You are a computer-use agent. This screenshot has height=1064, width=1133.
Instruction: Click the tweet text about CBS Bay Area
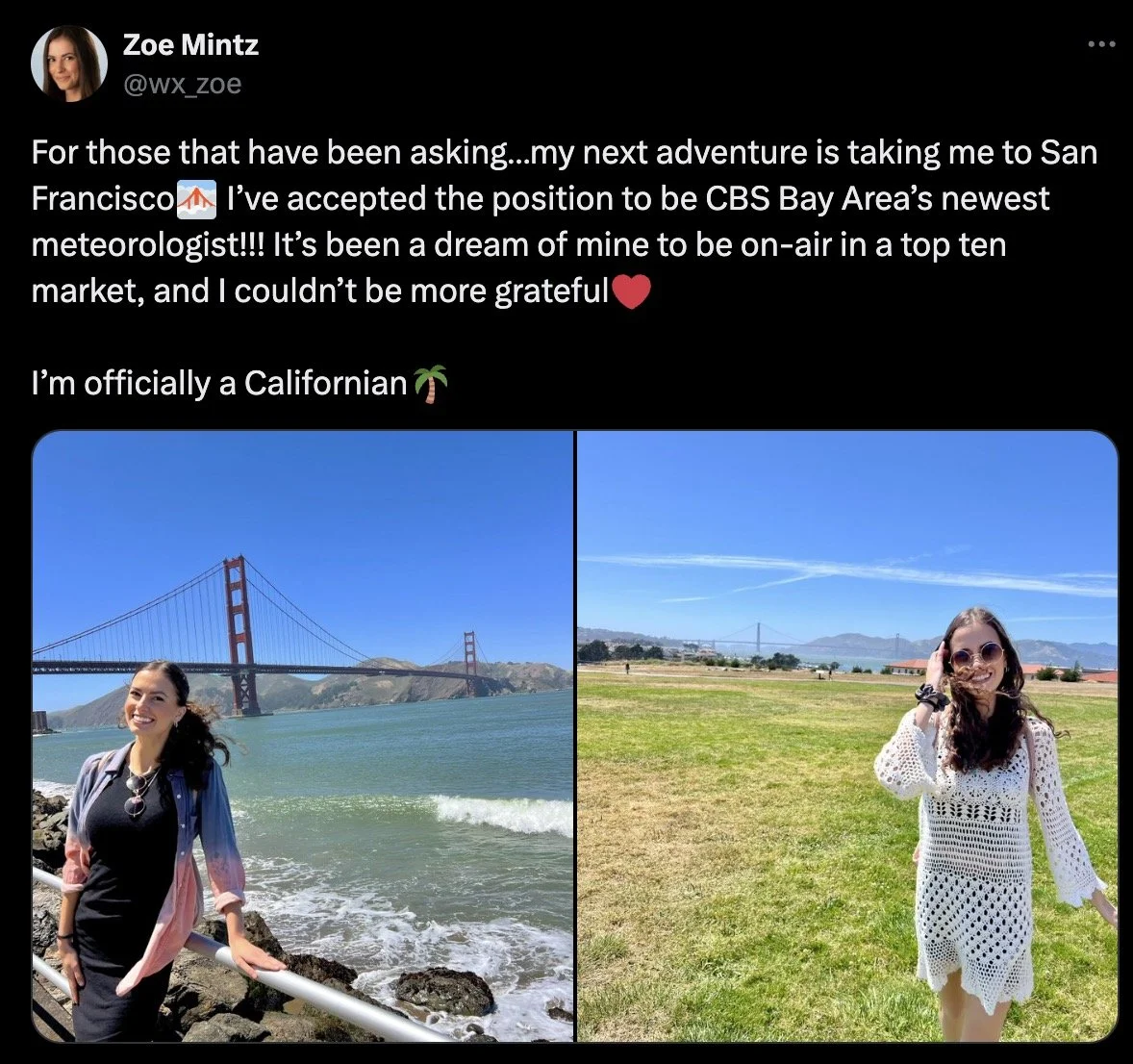coord(565,221)
